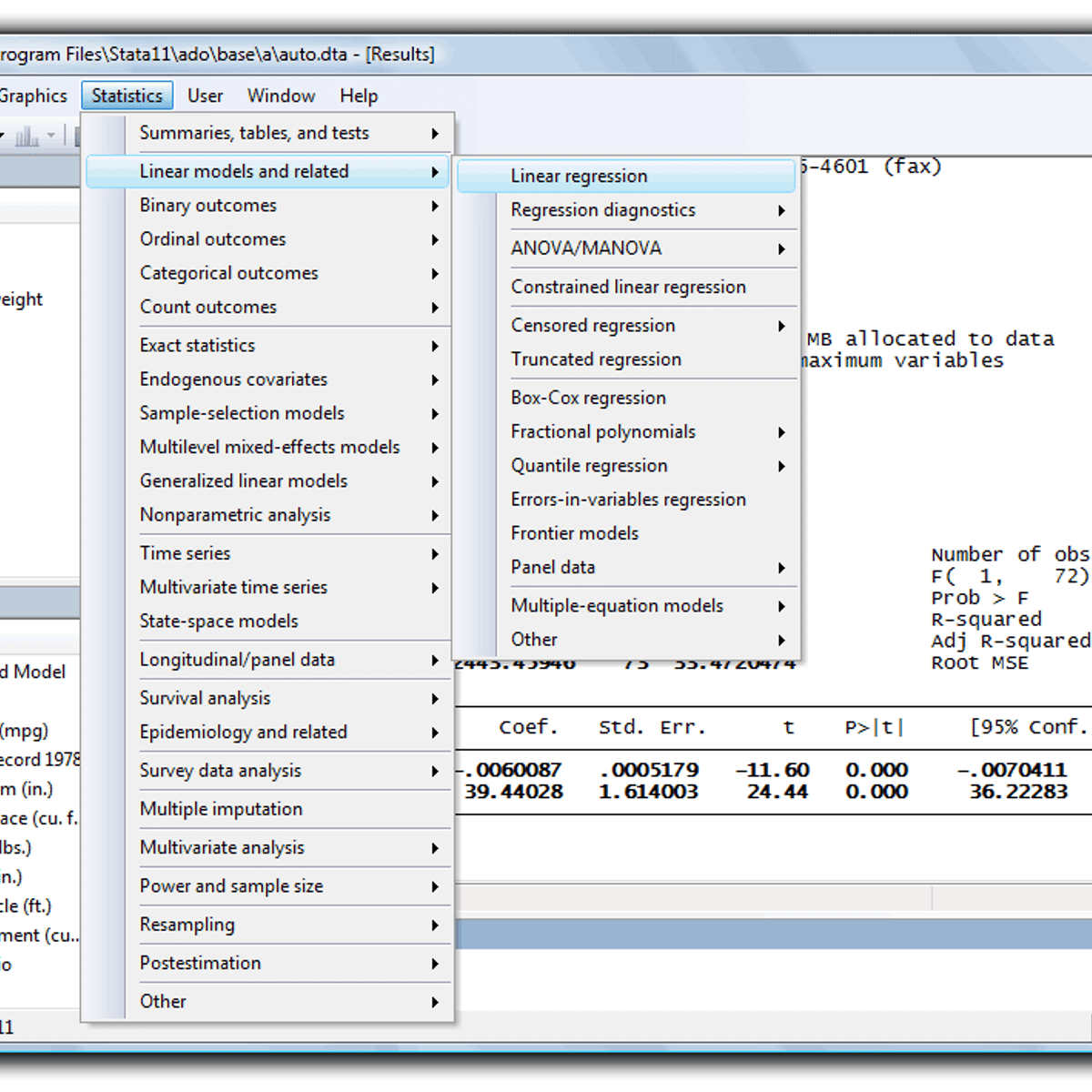The width and height of the screenshot is (1092, 1092).
Task: Open the User menu
Action: coord(205,95)
